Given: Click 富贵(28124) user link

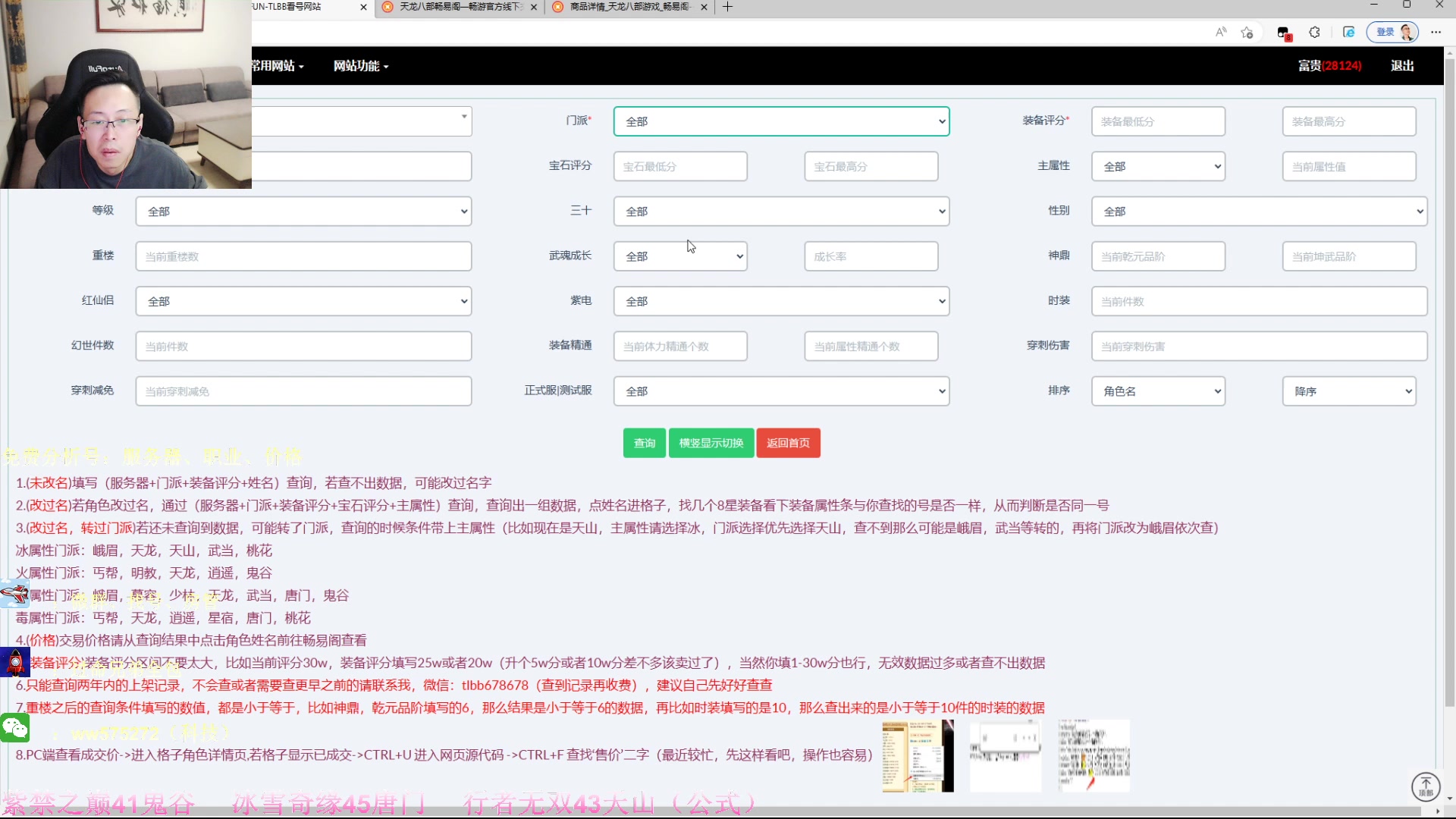Looking at the screenshot, I should pyautogui.click(x=1329, y=66).
